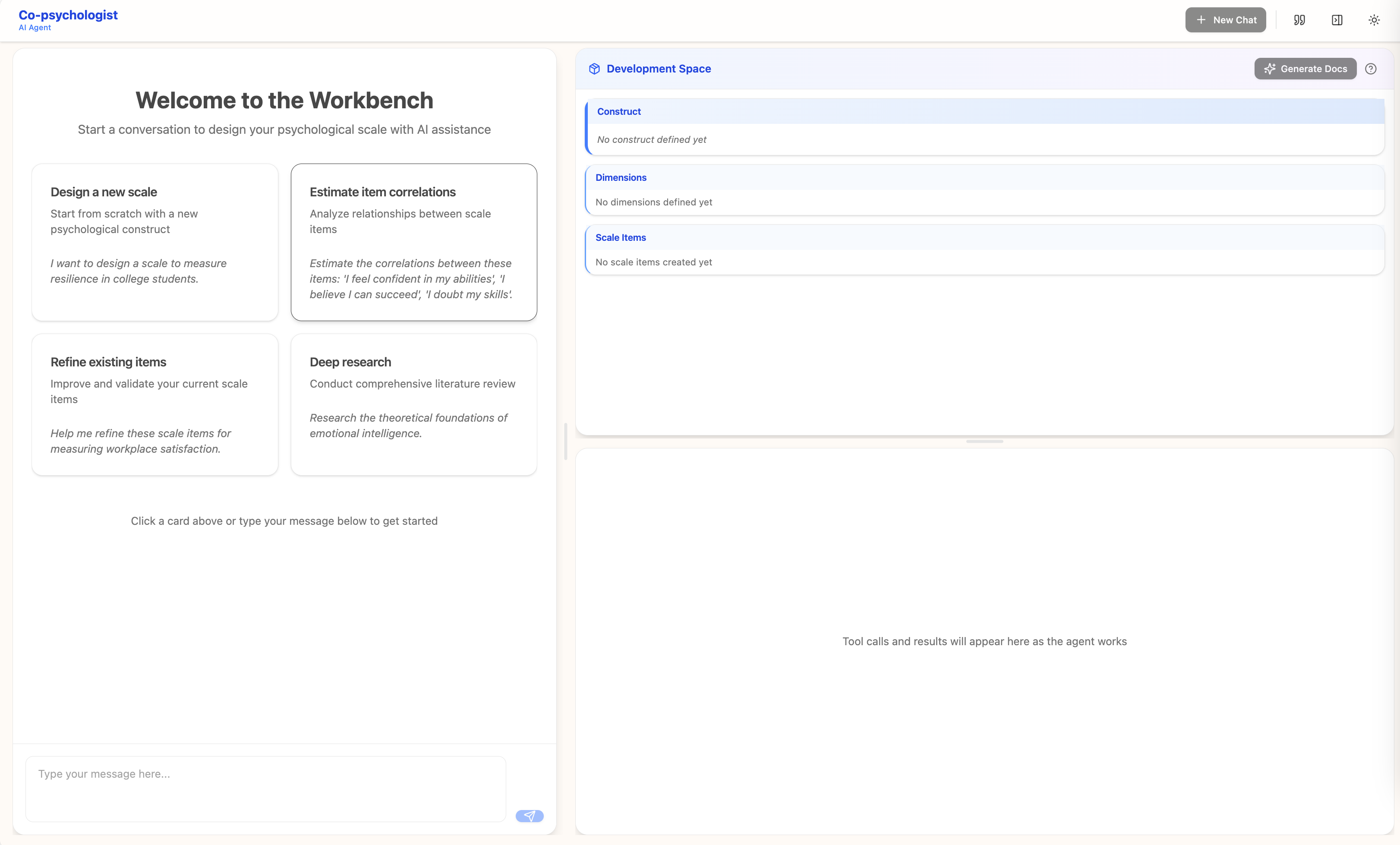
Task: Click the quotation marks citations icon
Action: click(x=1299, y=20)
